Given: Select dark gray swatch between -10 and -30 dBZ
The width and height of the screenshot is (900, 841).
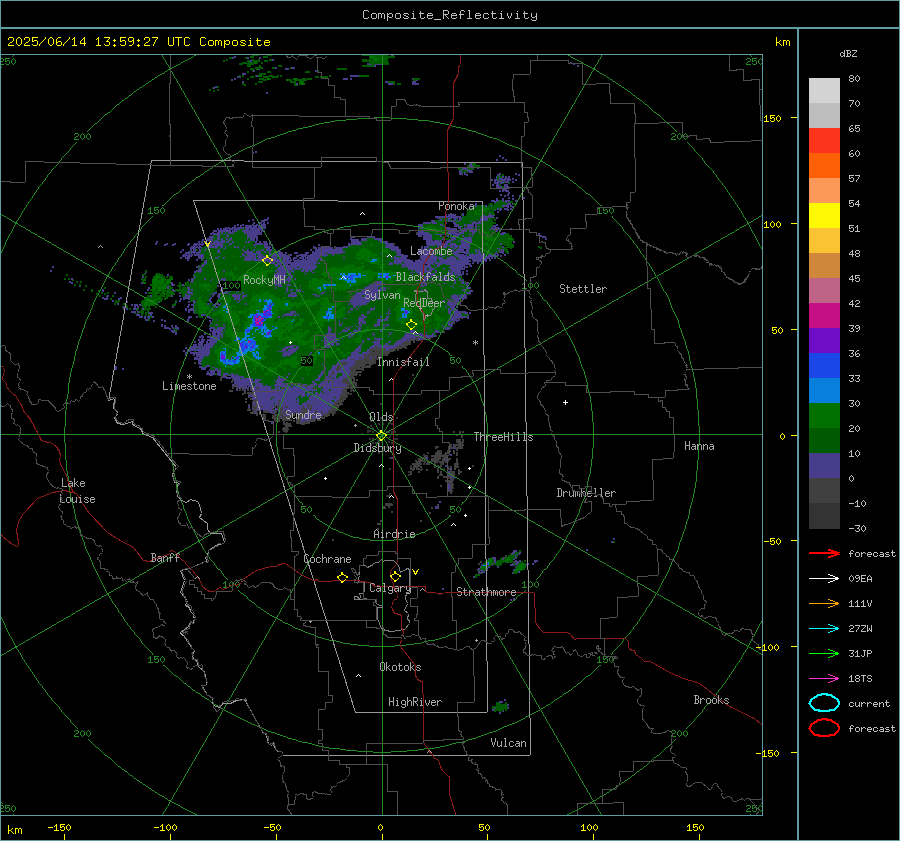Looking at the screenshot, I should pos(824,516).
